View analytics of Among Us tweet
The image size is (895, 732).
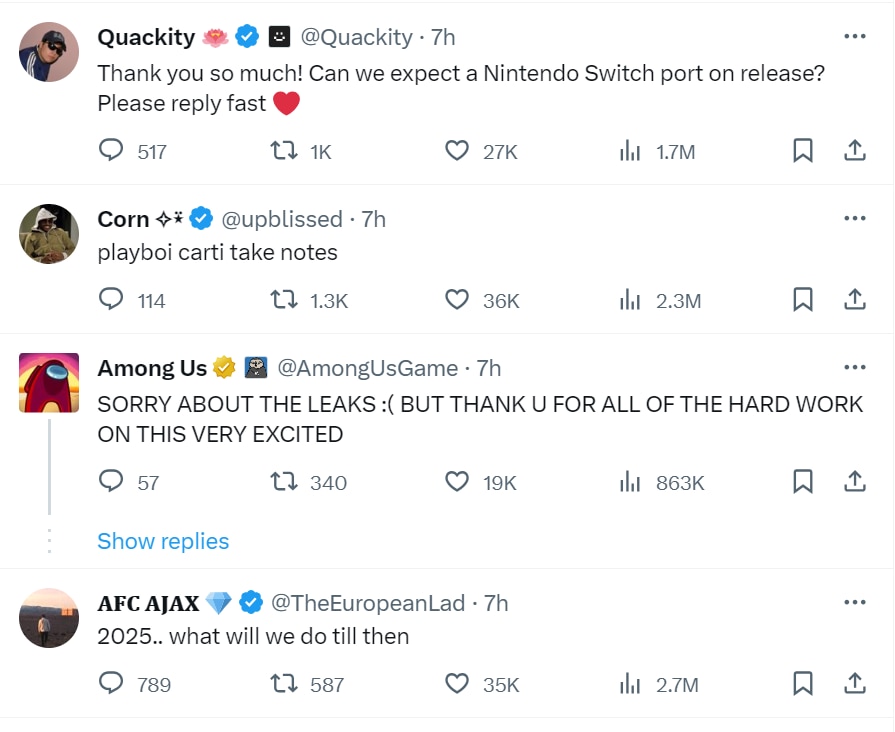pos(630,482)
